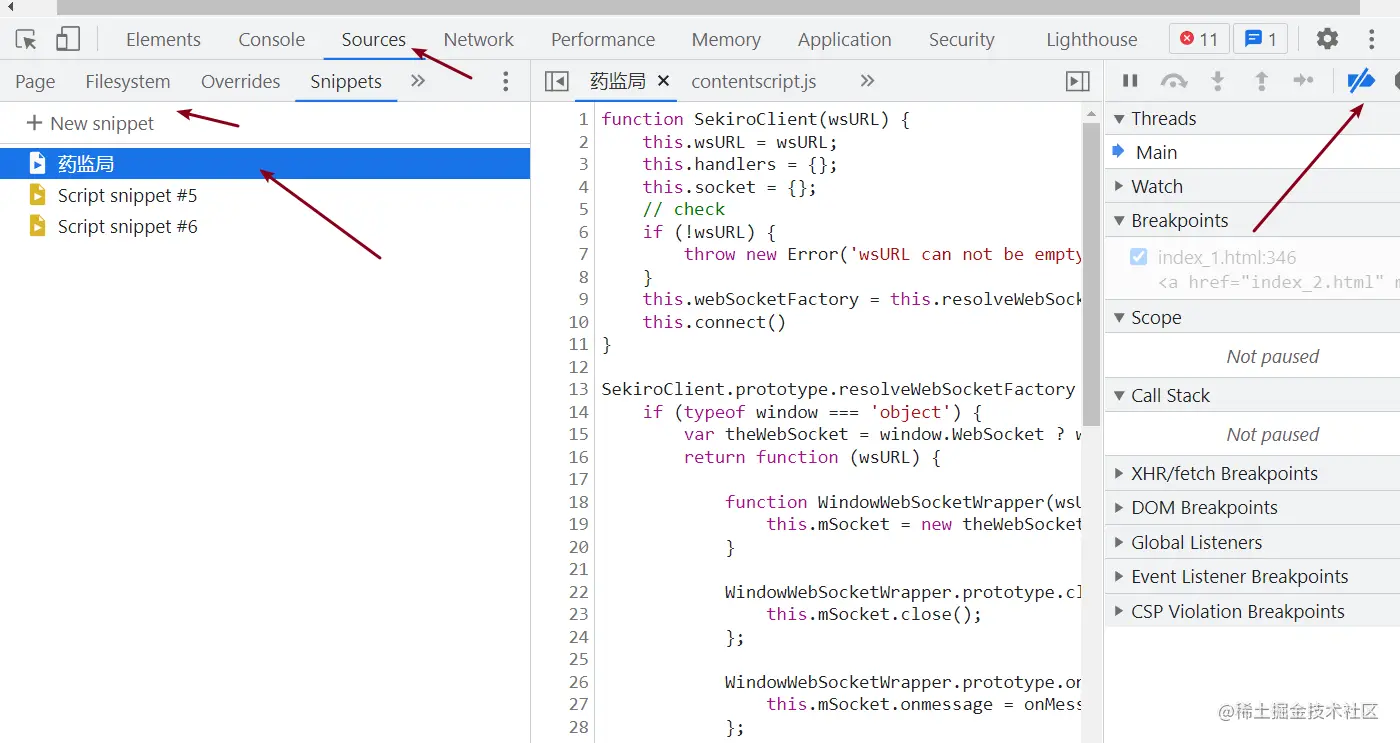
Task: Open the DevTools three-dot customize menu
Action: (1372, 39)
